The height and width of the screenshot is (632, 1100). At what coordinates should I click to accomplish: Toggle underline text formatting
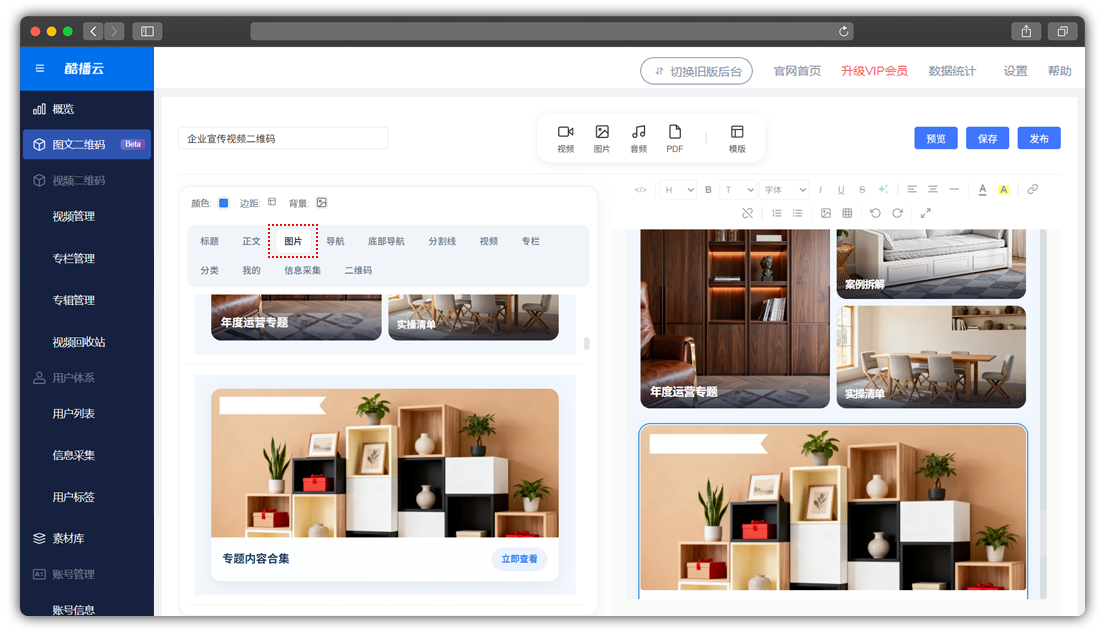[x=841, y=189]
